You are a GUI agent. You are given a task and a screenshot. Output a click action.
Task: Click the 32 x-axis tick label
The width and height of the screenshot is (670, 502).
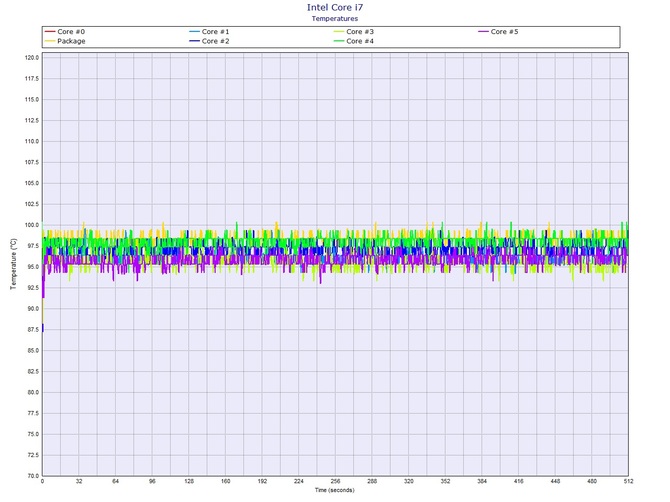pyautogui.click(x=79, y=481)
